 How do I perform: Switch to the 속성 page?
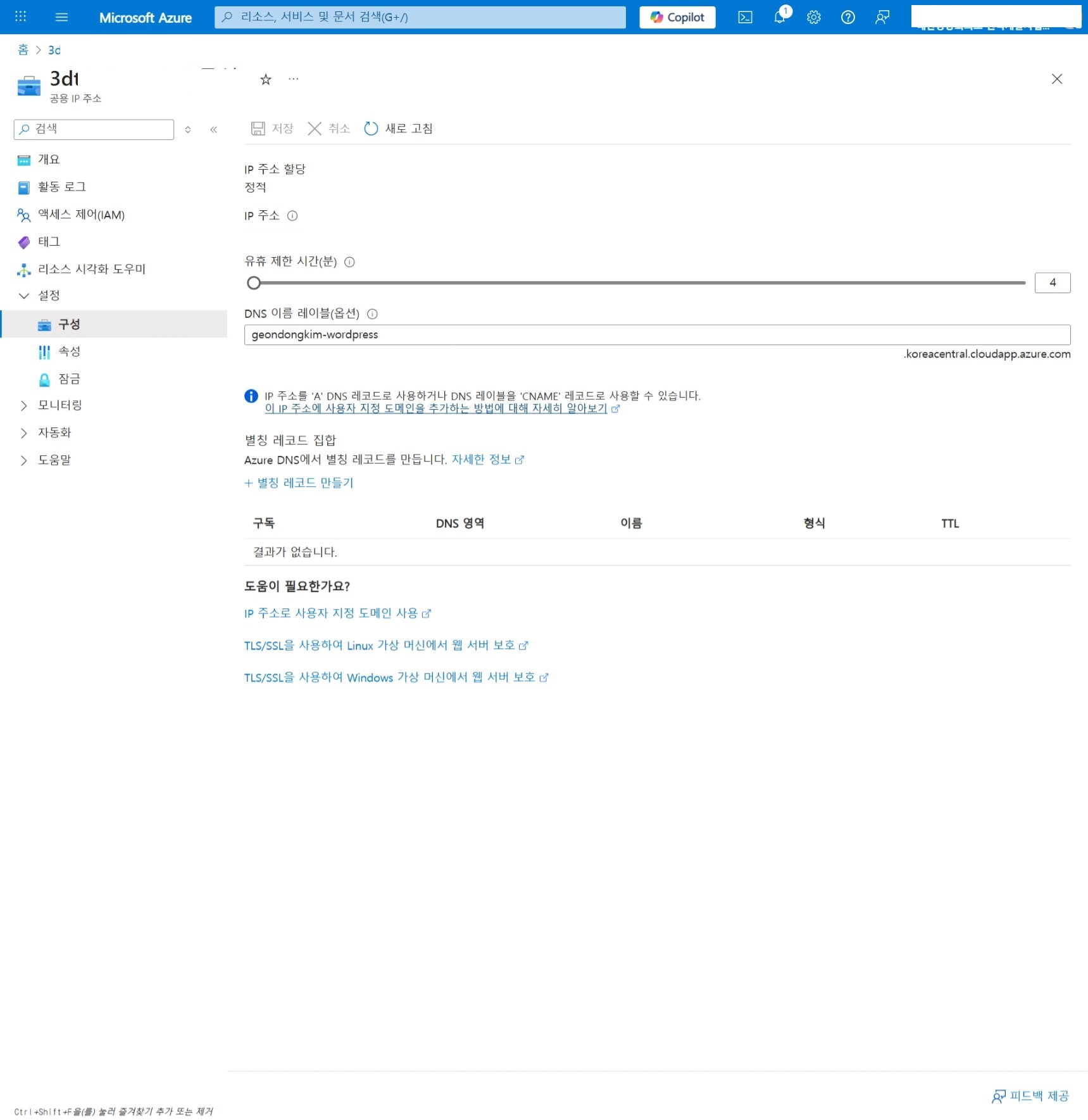[x=68, y=351]
